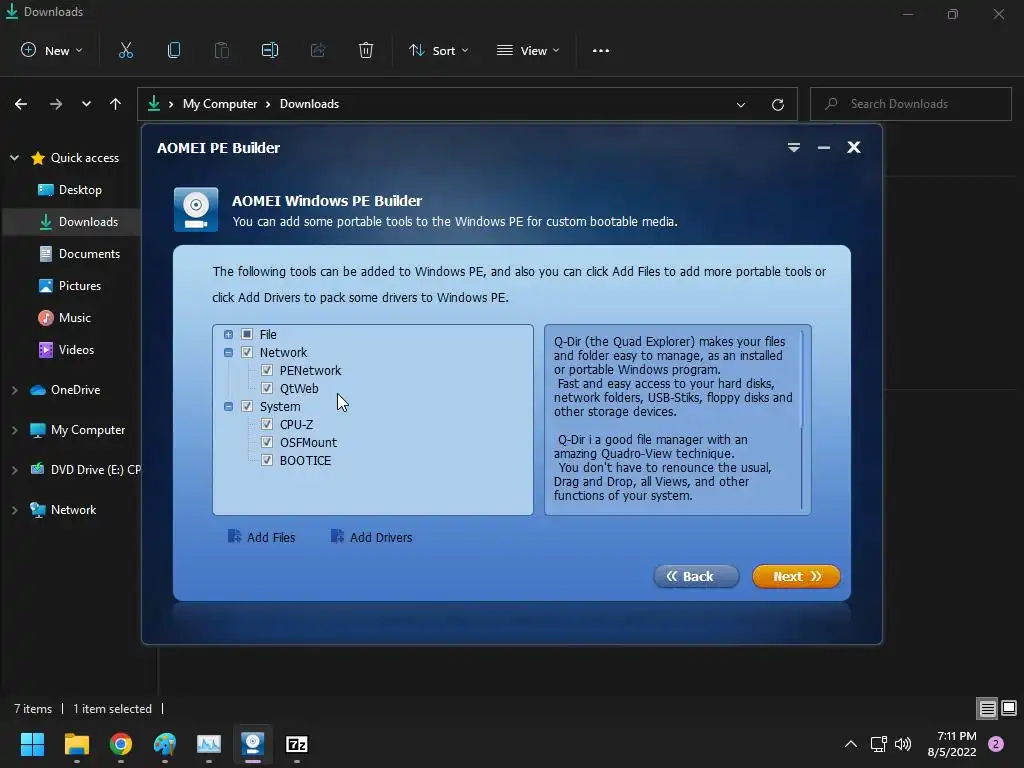The width and height of the screenshot is (1024, 768).
Task: Uncheck the PENetwork checkbox
Action: pos(266,370)
